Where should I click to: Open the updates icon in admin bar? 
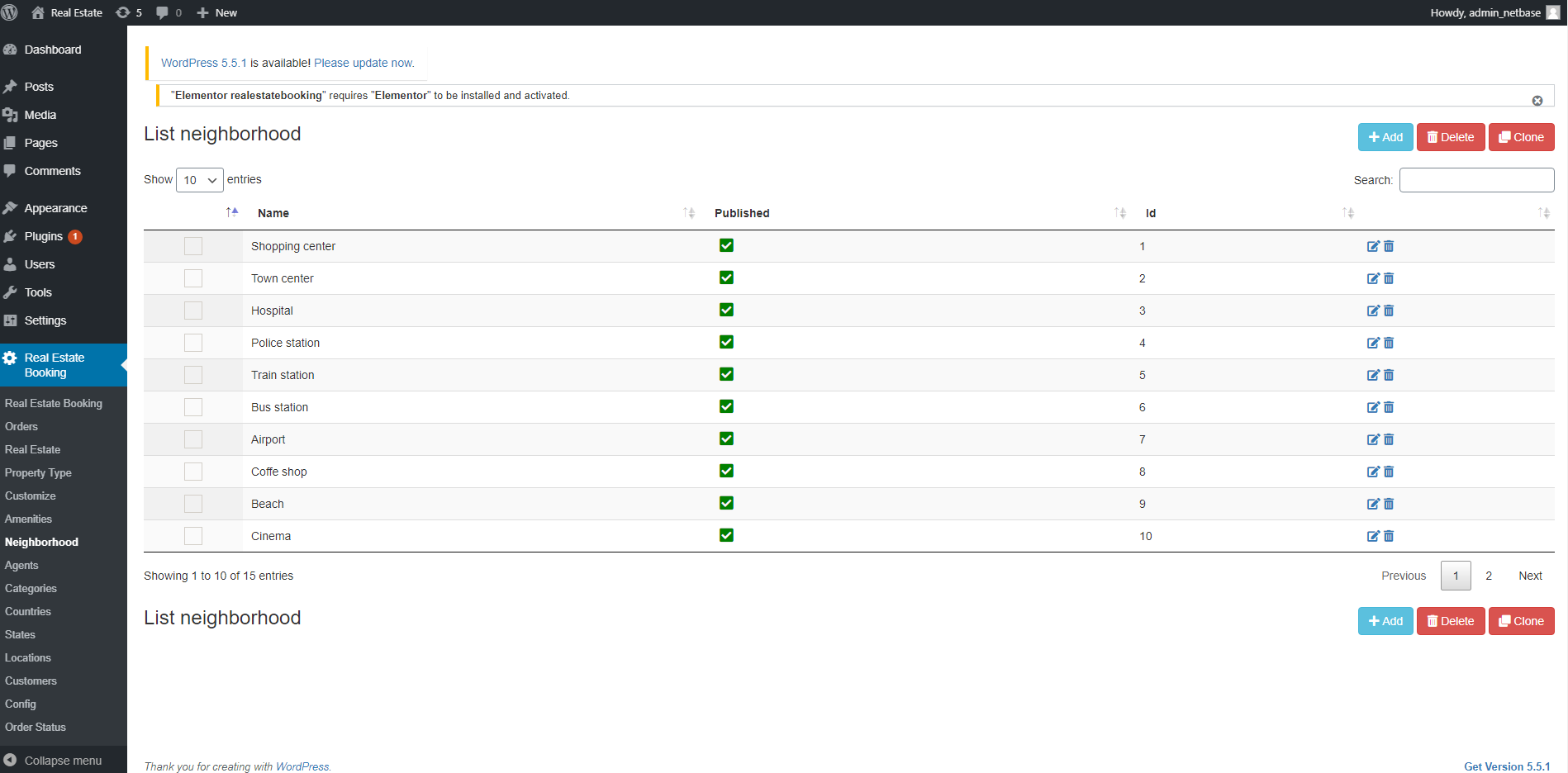[128, 12]
